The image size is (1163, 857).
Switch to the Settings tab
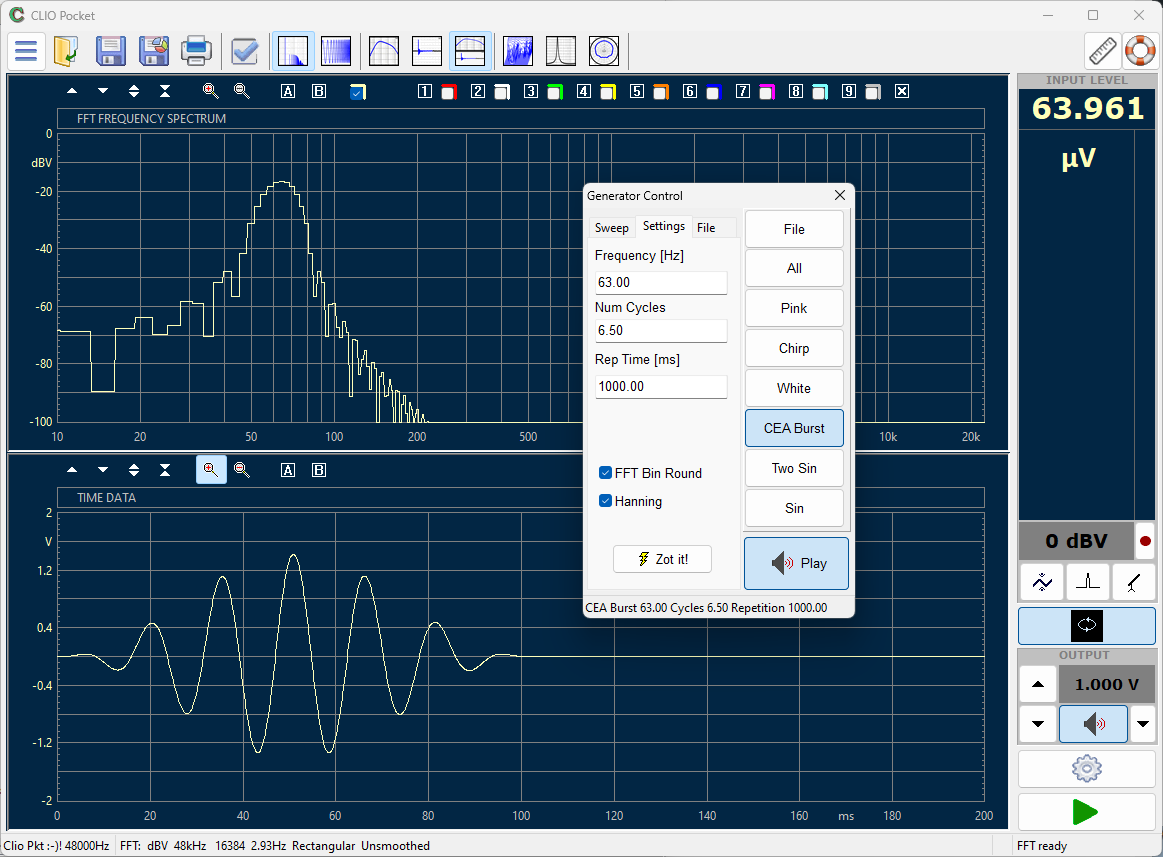tap(664, 226)
